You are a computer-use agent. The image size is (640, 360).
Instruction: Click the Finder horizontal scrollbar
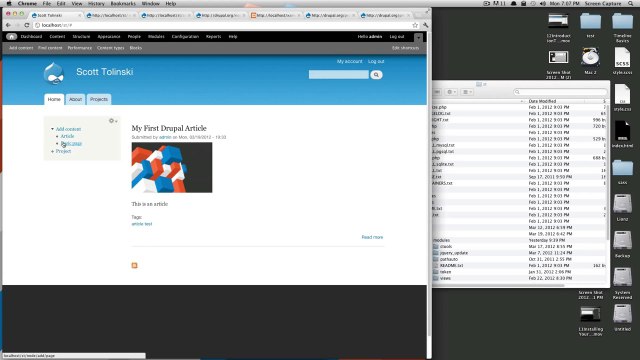click(498, 285)
